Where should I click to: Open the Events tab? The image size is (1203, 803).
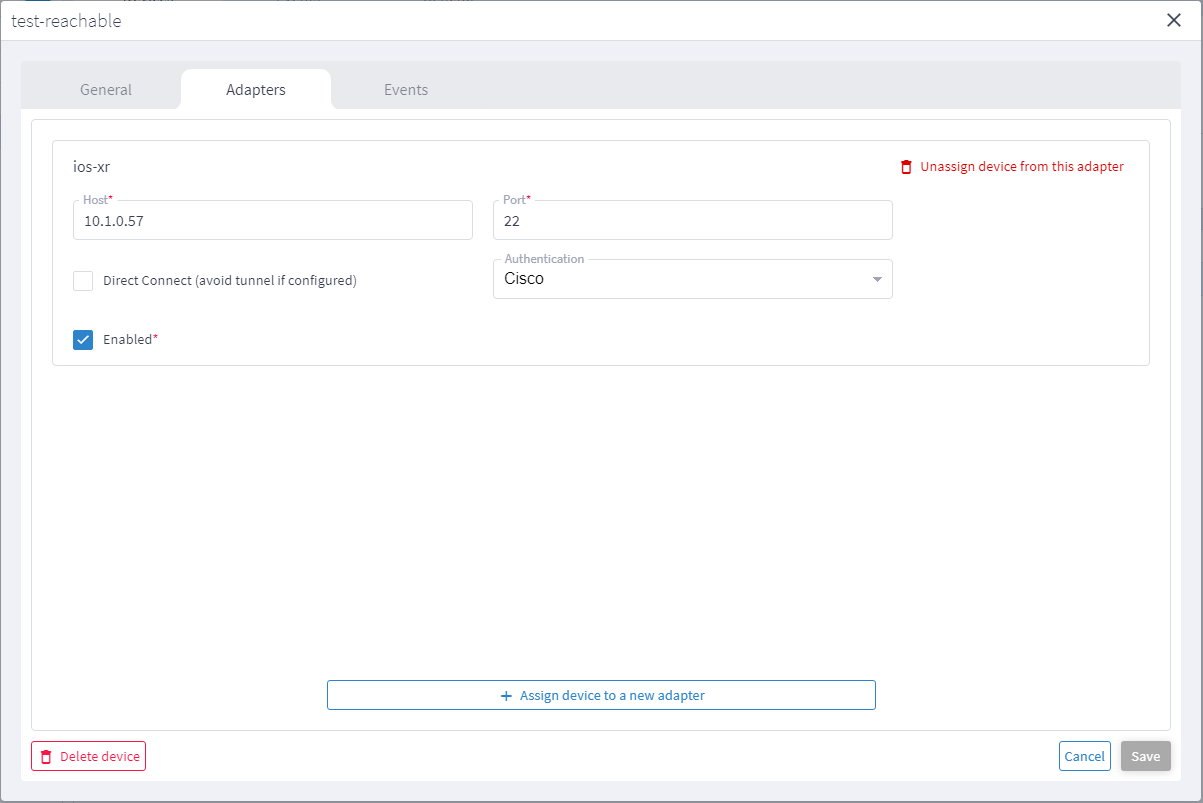406,90
